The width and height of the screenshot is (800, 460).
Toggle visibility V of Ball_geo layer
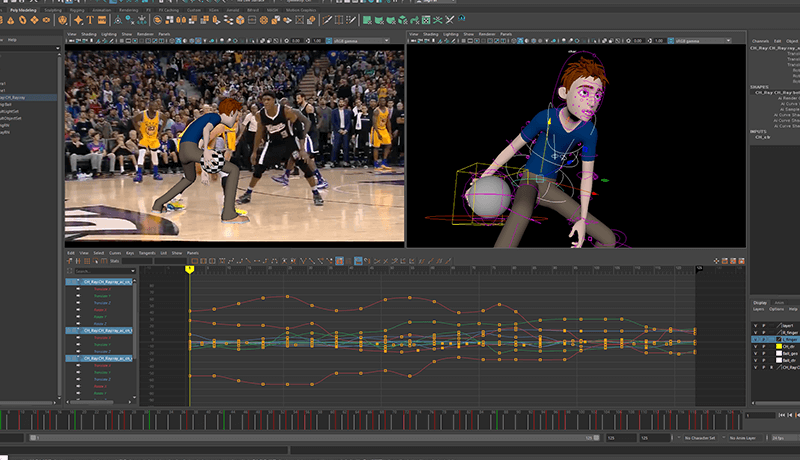(756, 353)
